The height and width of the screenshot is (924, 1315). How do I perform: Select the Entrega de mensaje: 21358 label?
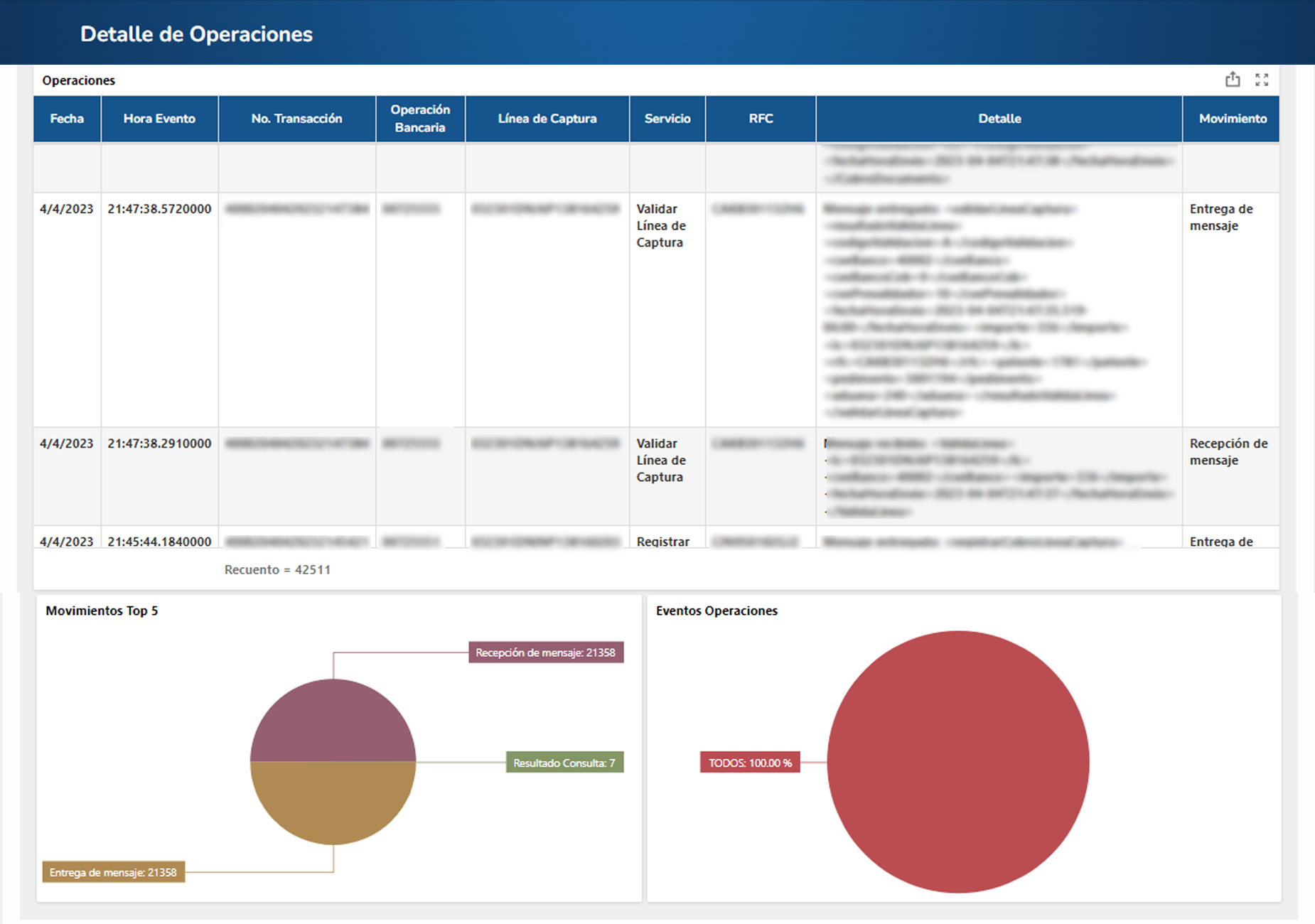coord(113,872)
